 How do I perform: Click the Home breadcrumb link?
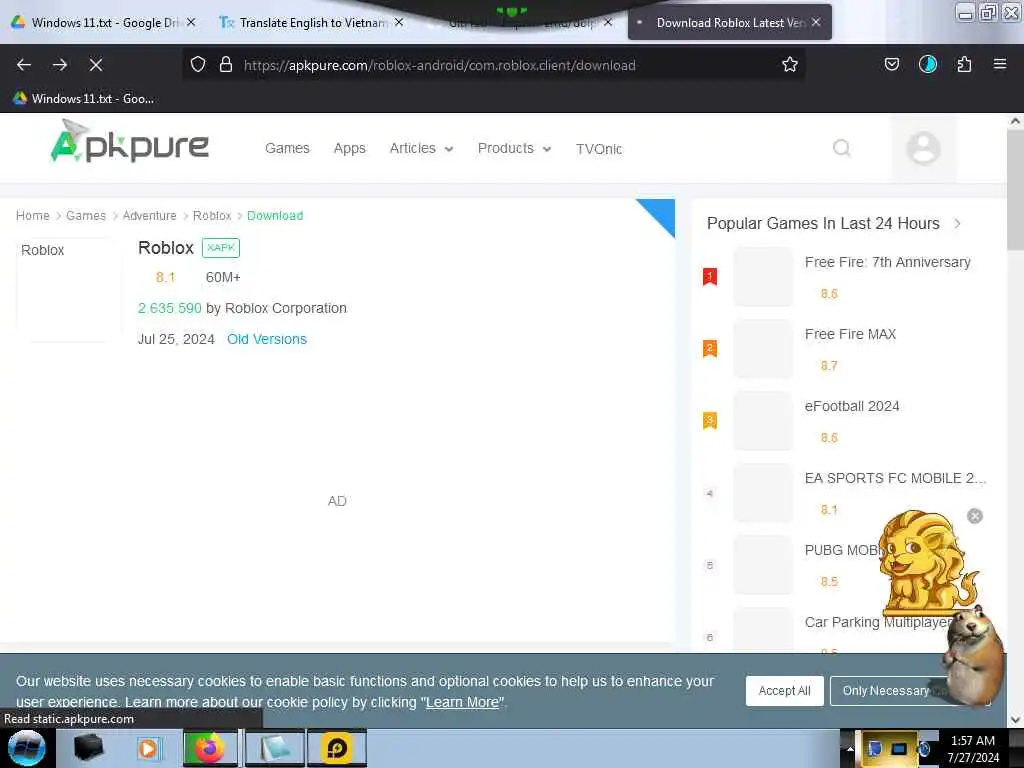[33, 216]
